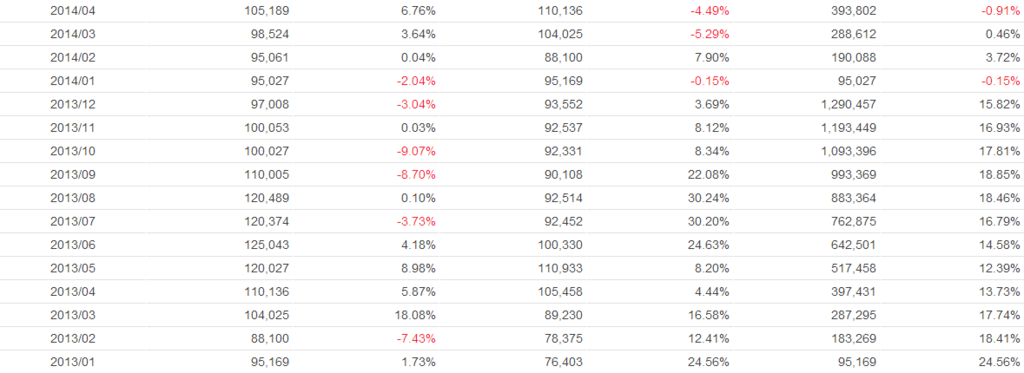This screenshot has height=373, width=1024.
Task: Select the 2014/04 date cell
Action: pos(72,10)
